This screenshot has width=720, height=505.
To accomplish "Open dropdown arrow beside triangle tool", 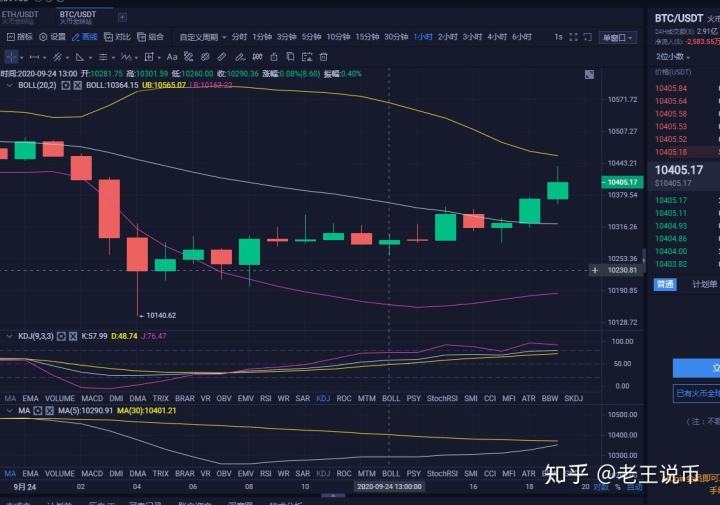I will 90,58.
